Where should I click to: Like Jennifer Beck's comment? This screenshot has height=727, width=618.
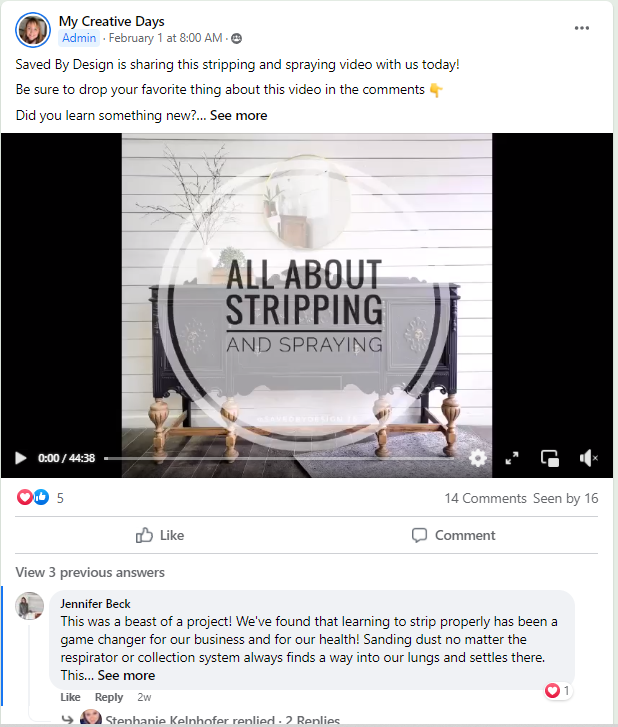70,697
